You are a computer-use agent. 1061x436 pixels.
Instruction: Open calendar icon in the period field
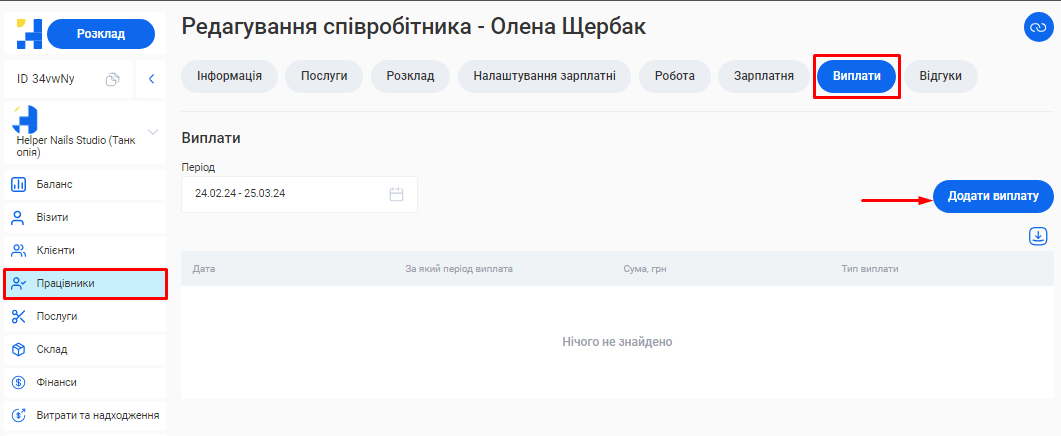396,194
